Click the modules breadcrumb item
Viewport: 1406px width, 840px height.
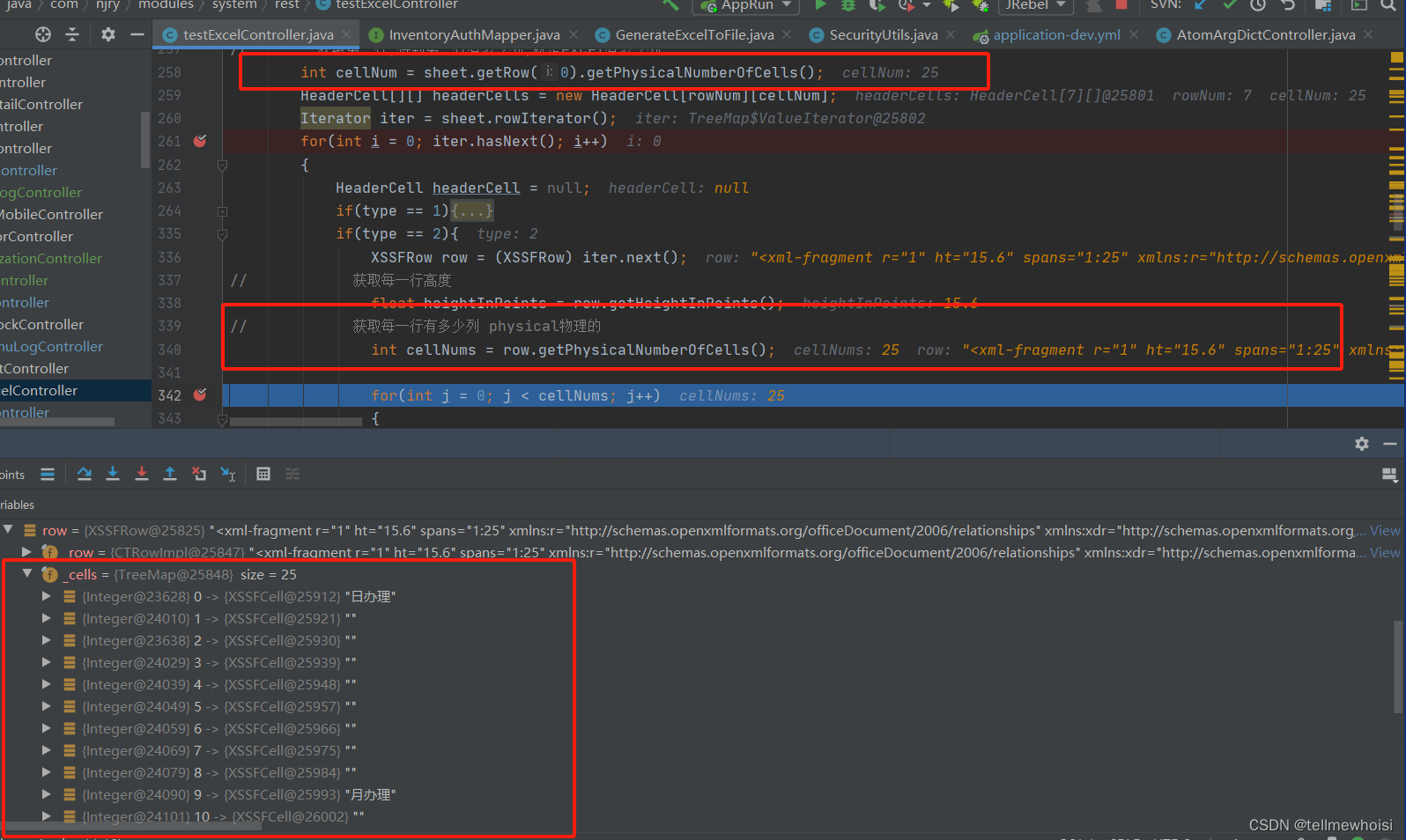point(166,5)
